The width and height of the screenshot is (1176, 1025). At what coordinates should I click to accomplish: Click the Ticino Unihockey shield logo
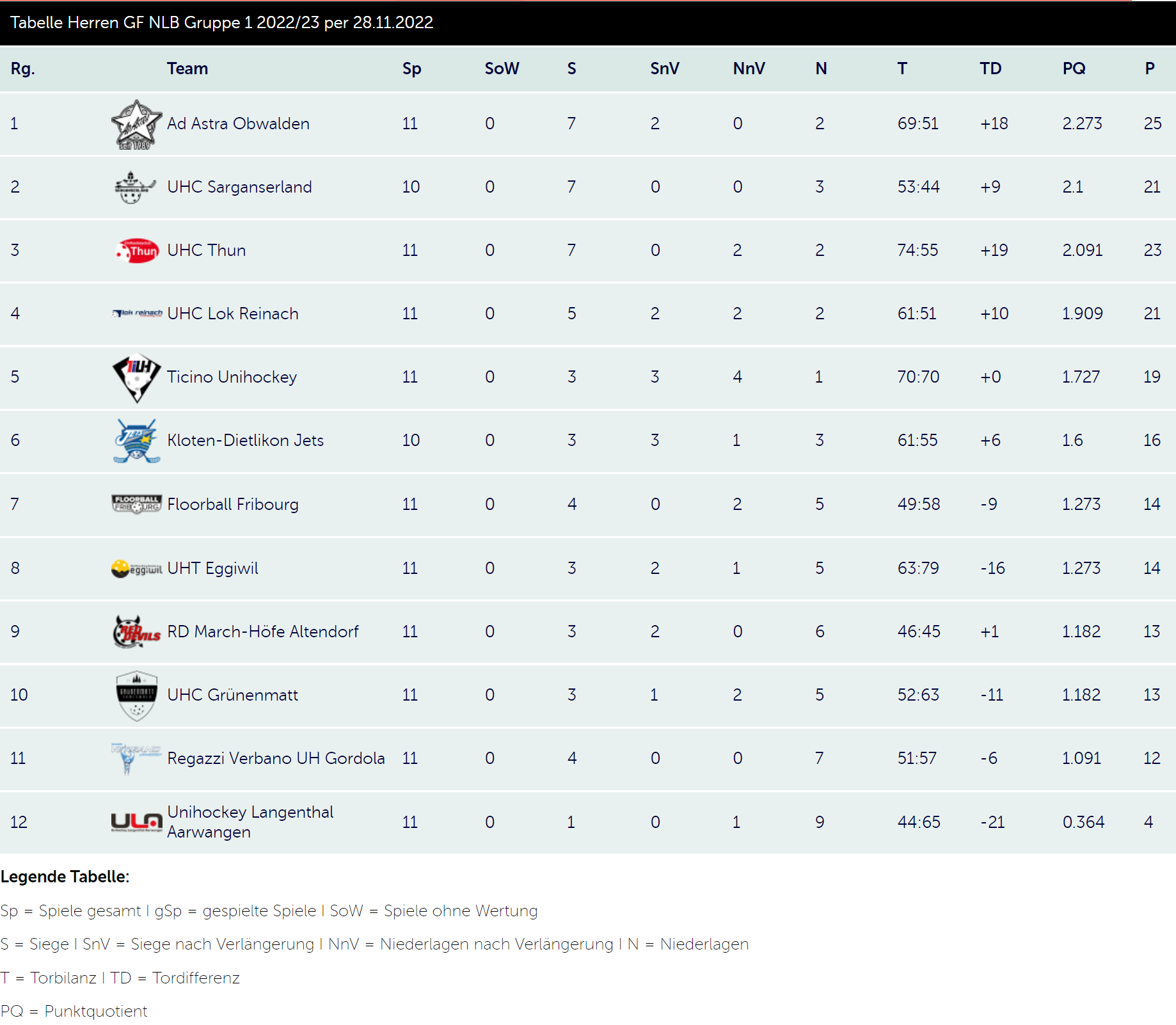click(x=136, y=377)
